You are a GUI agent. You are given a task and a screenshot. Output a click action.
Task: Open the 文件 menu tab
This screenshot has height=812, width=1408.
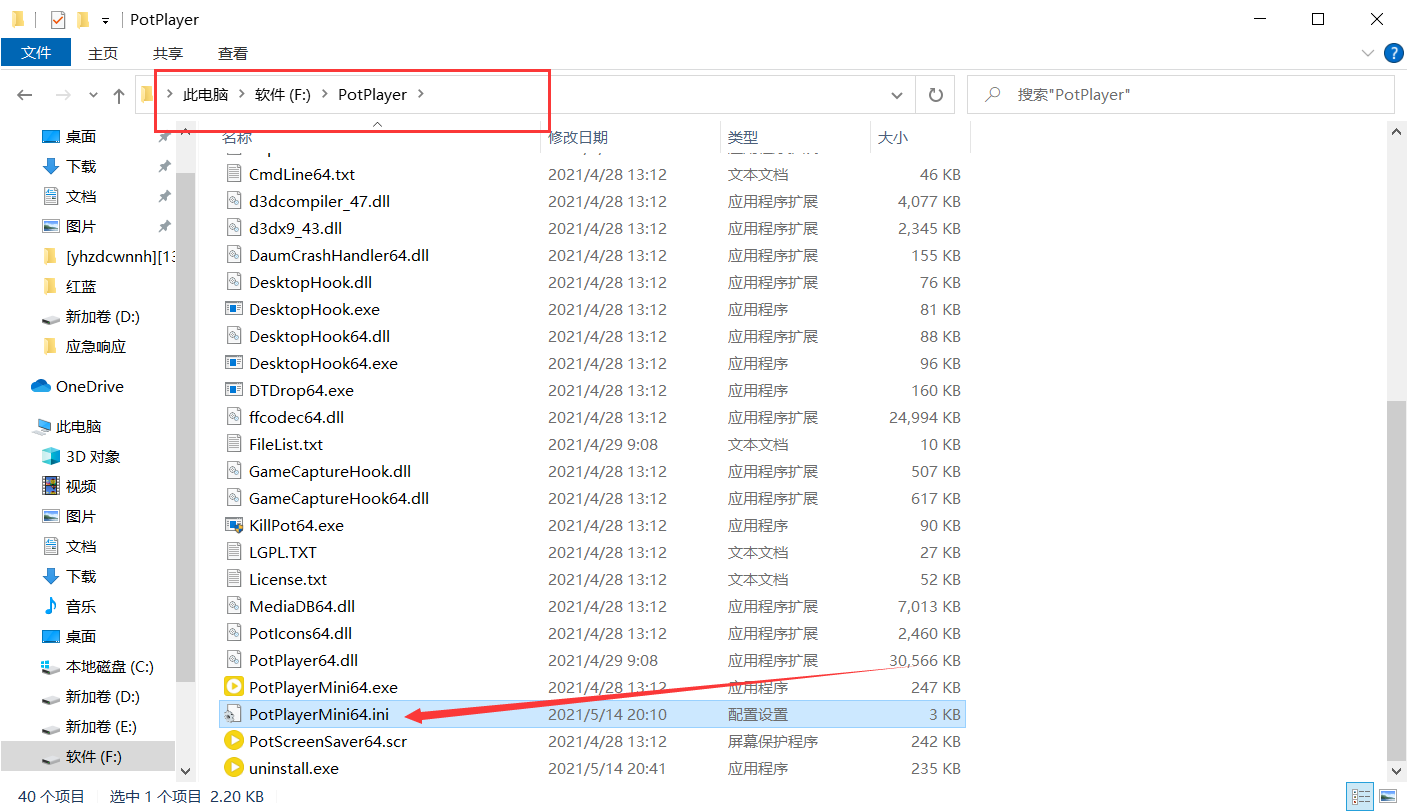point(36,53)
